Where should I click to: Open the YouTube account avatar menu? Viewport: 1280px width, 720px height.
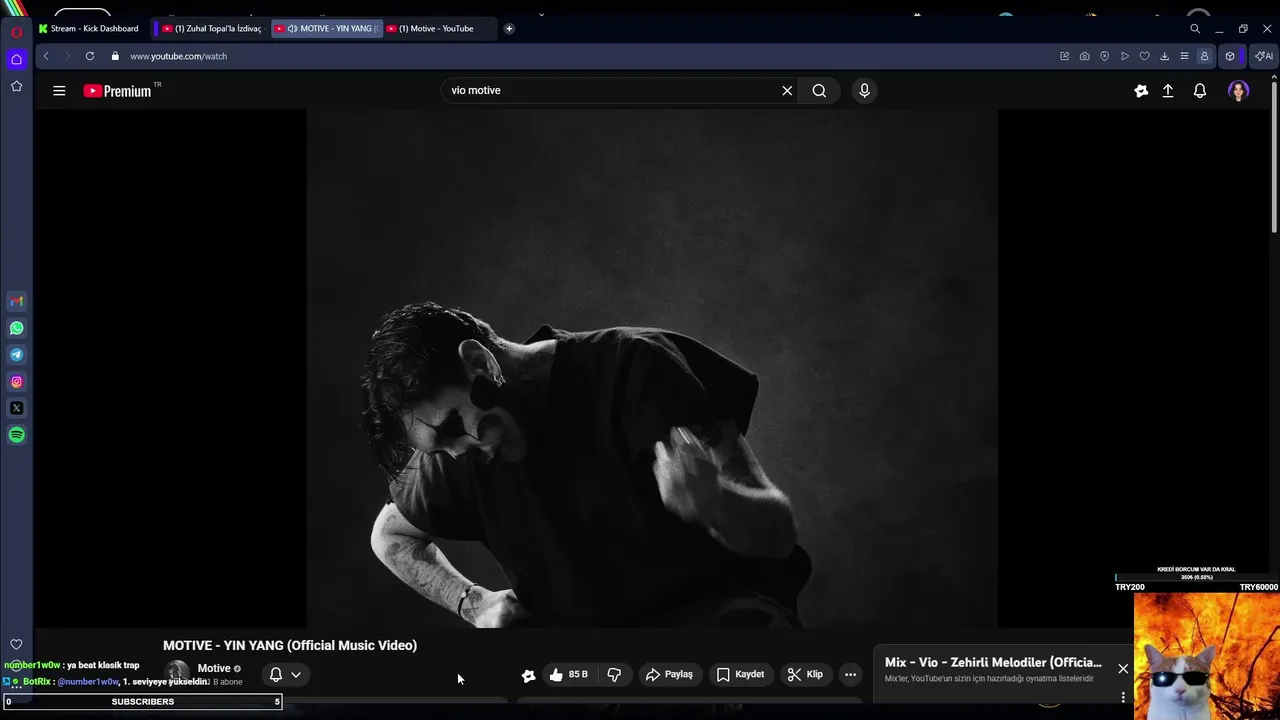click(1239, 91)
